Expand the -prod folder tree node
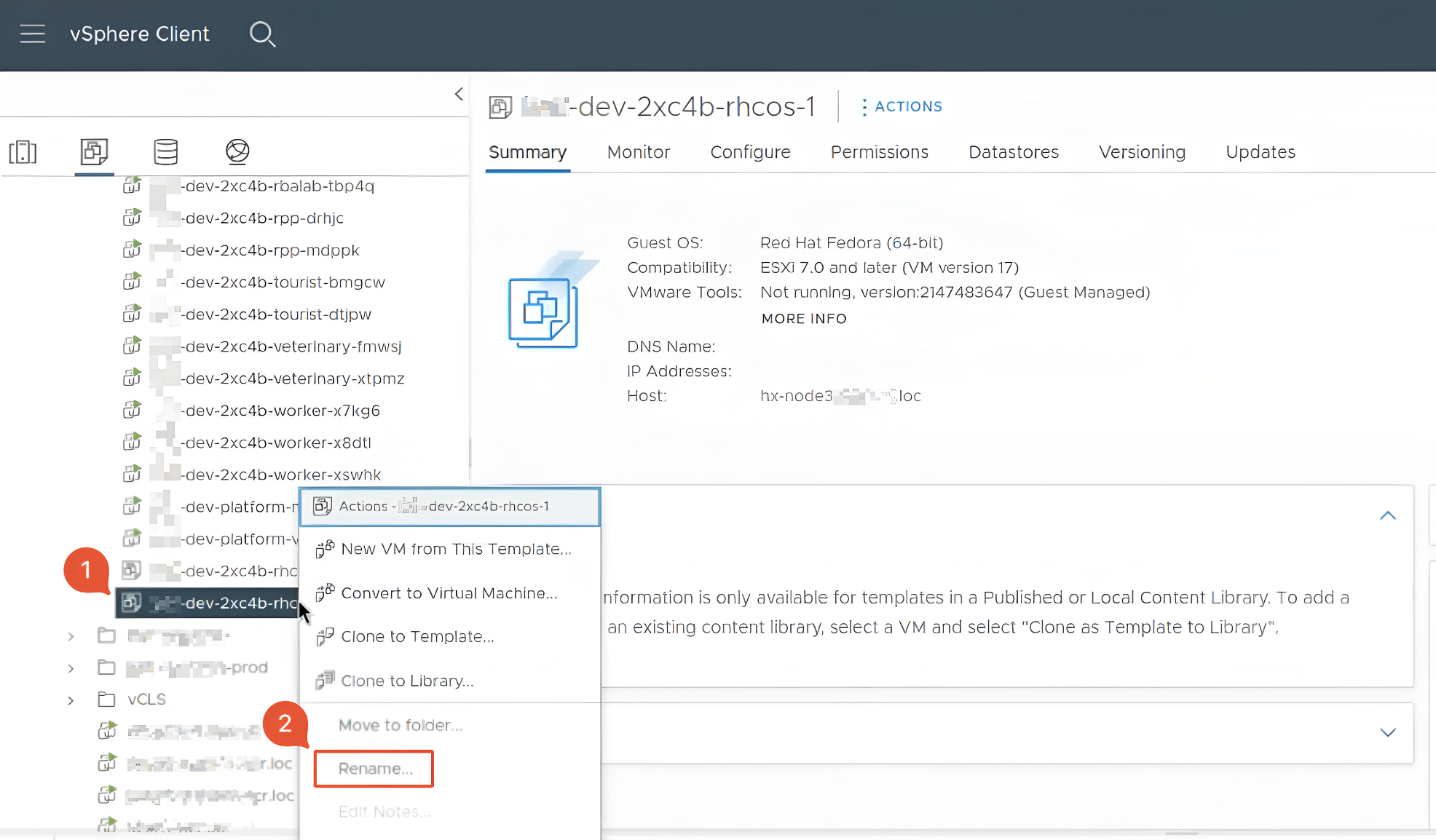This screenshot has height=840, width=1436. click(x=71, y=668)
